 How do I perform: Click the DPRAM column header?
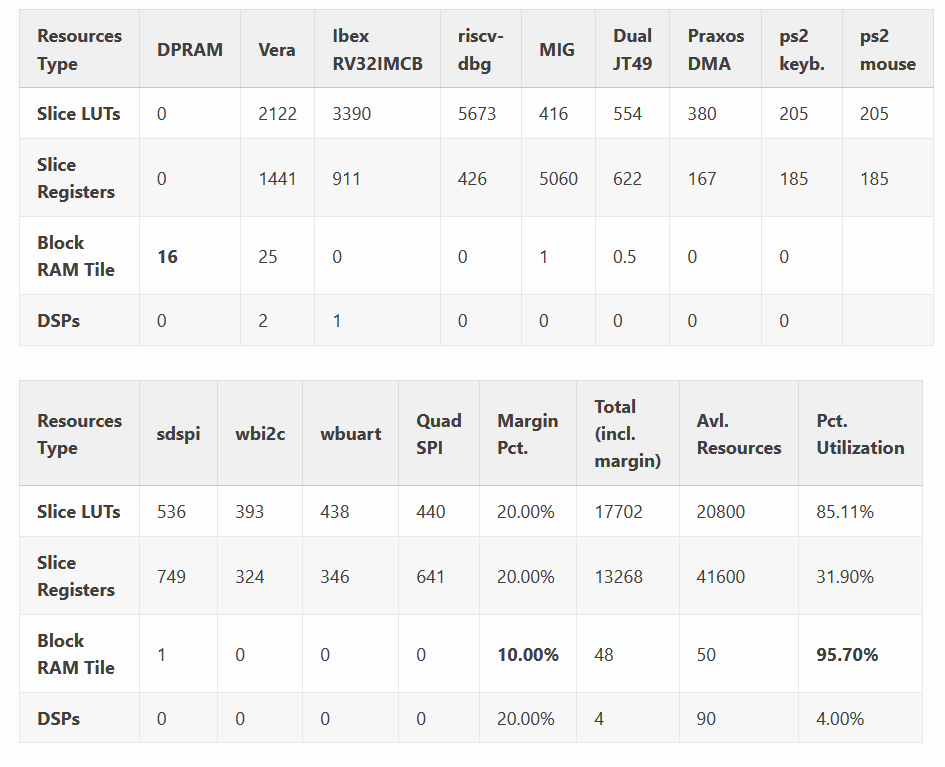[x=189, y=49]
